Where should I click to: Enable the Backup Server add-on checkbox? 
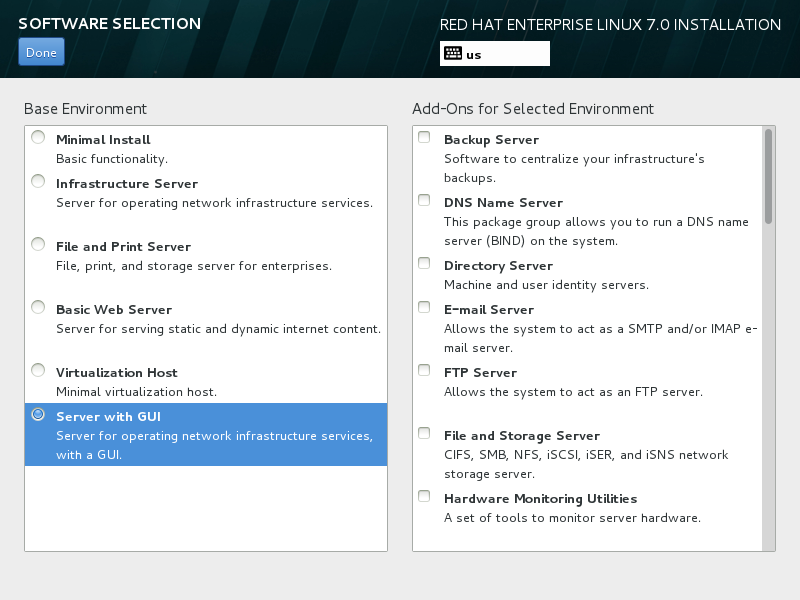pyautogui.click(x=424, y=138)
